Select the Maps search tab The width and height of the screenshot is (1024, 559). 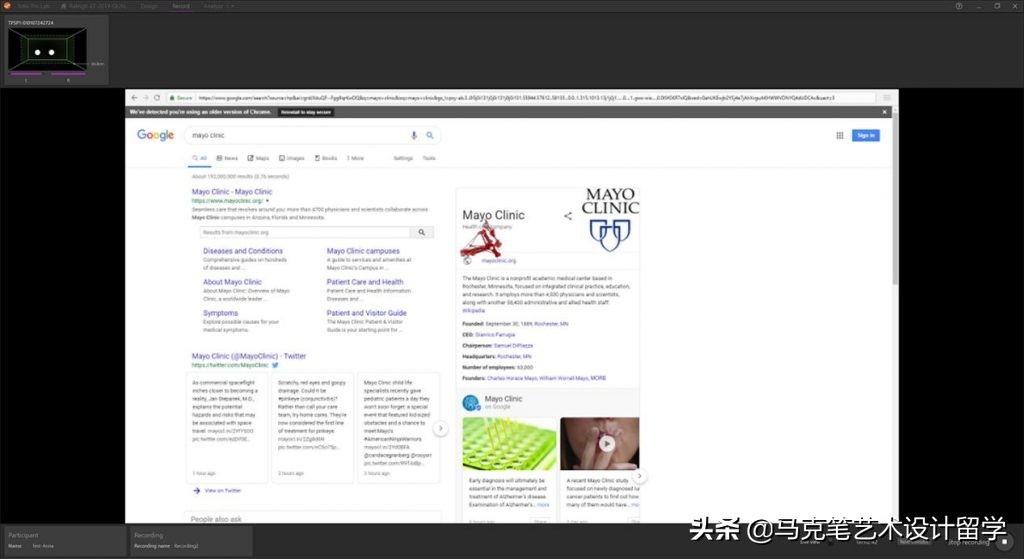coord(258,158)
